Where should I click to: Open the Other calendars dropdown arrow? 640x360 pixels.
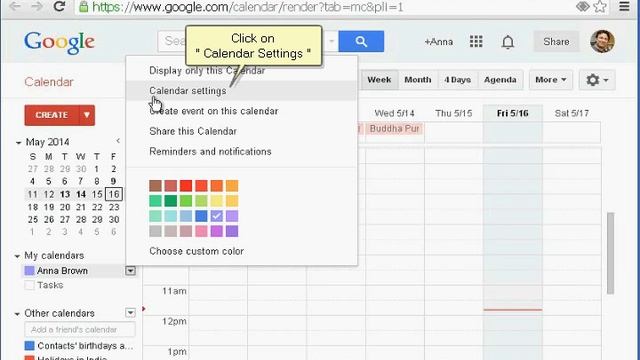coord(130,313)
